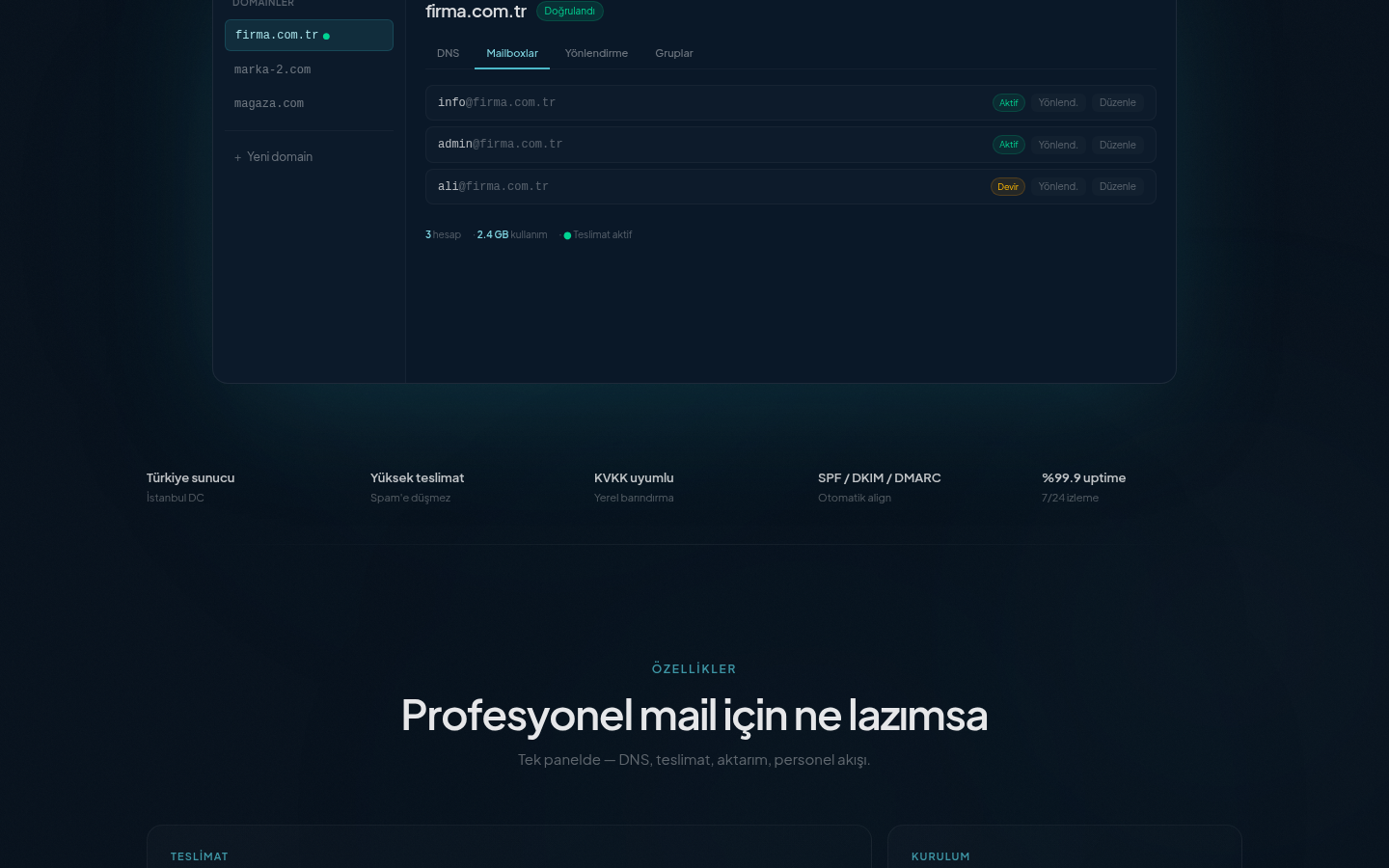1389x868 pixels.
Task: Click the 3 hesap count
Action: (x=443, y=234)
